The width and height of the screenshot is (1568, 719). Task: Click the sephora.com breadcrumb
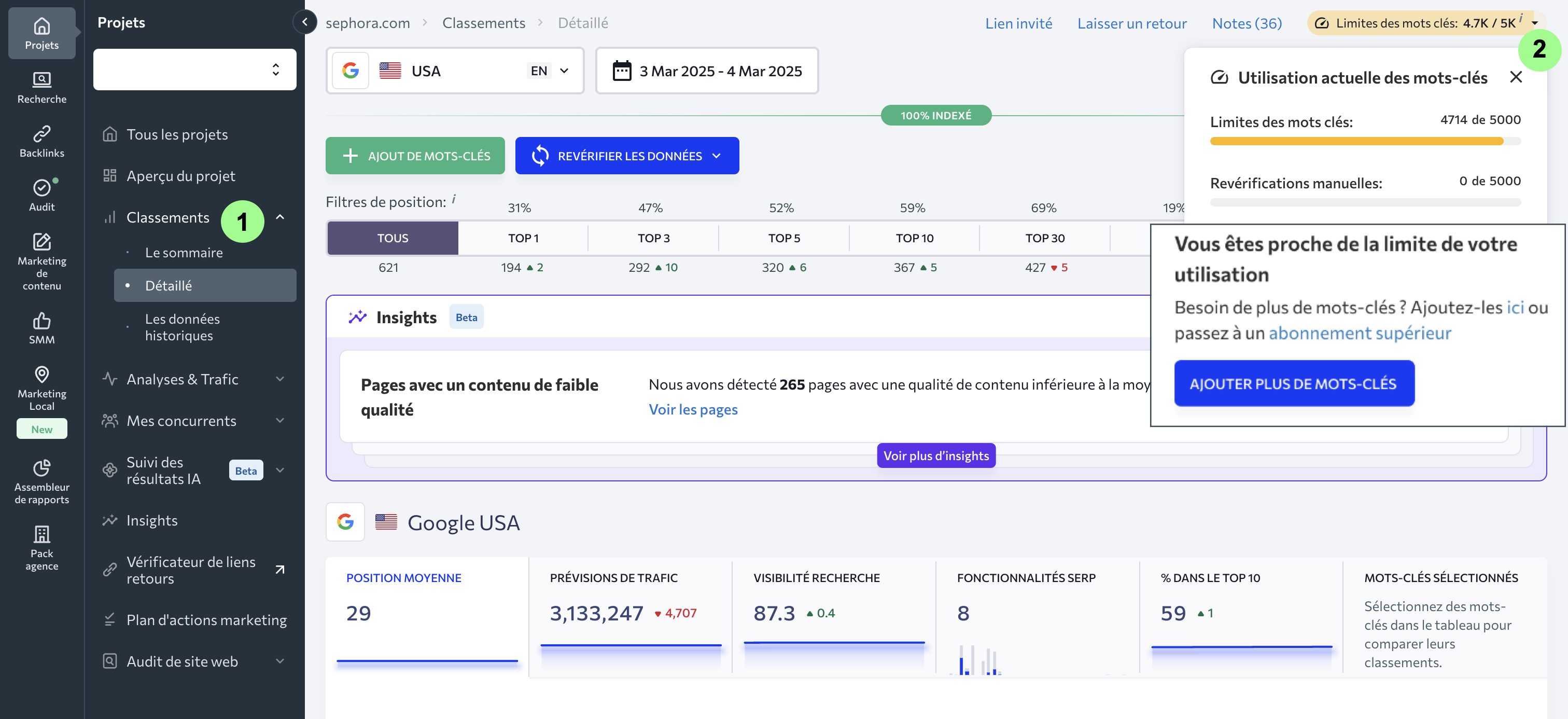[x=368, y=23]
